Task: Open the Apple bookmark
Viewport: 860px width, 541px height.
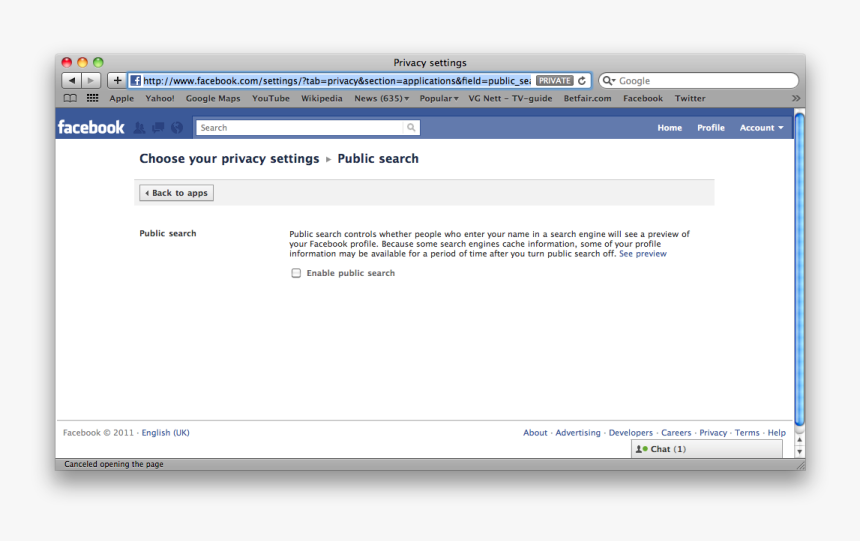Action: [x=121, y=98]
